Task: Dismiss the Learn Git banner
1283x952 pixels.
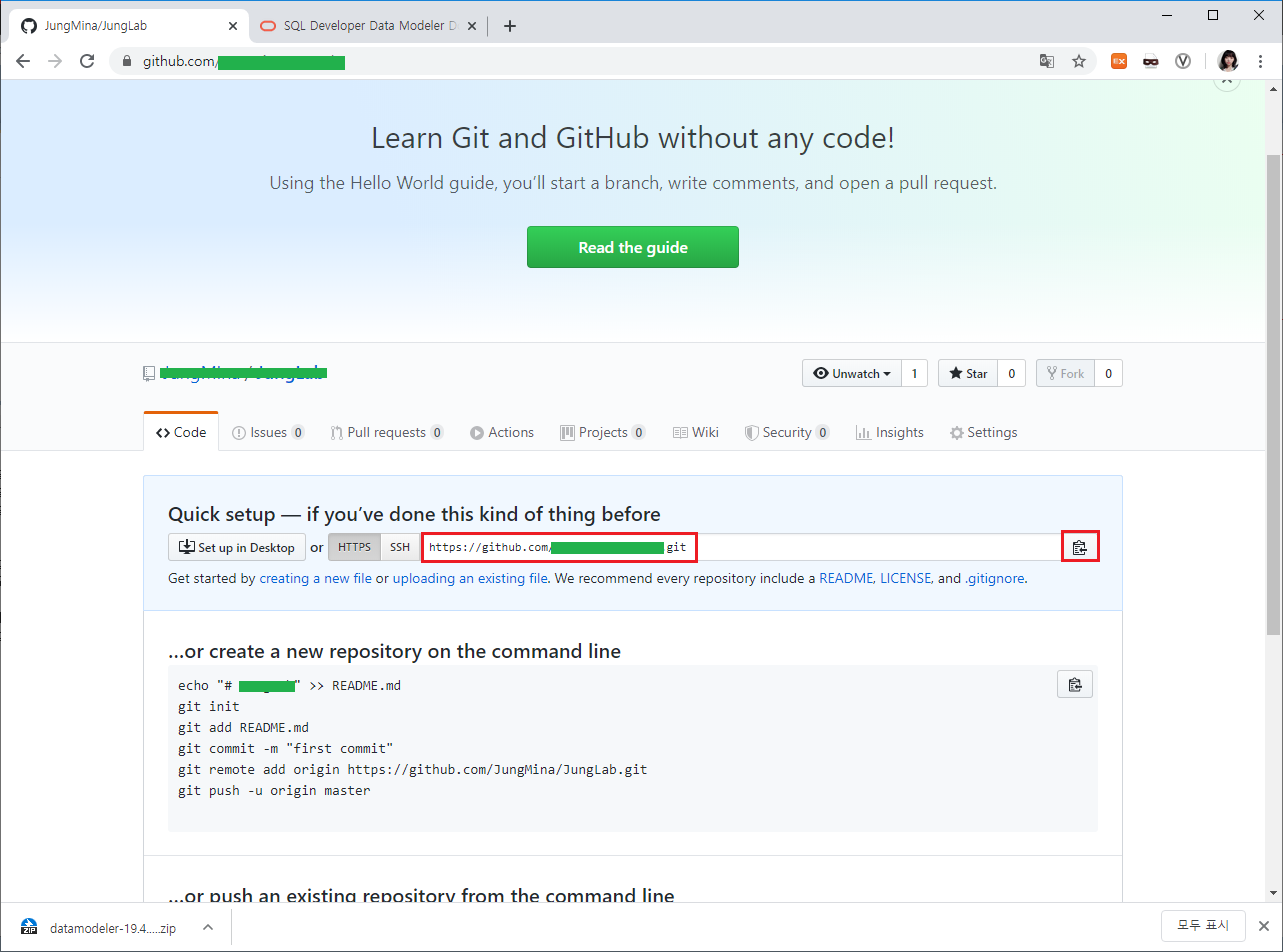Action: coord(1227,83)
